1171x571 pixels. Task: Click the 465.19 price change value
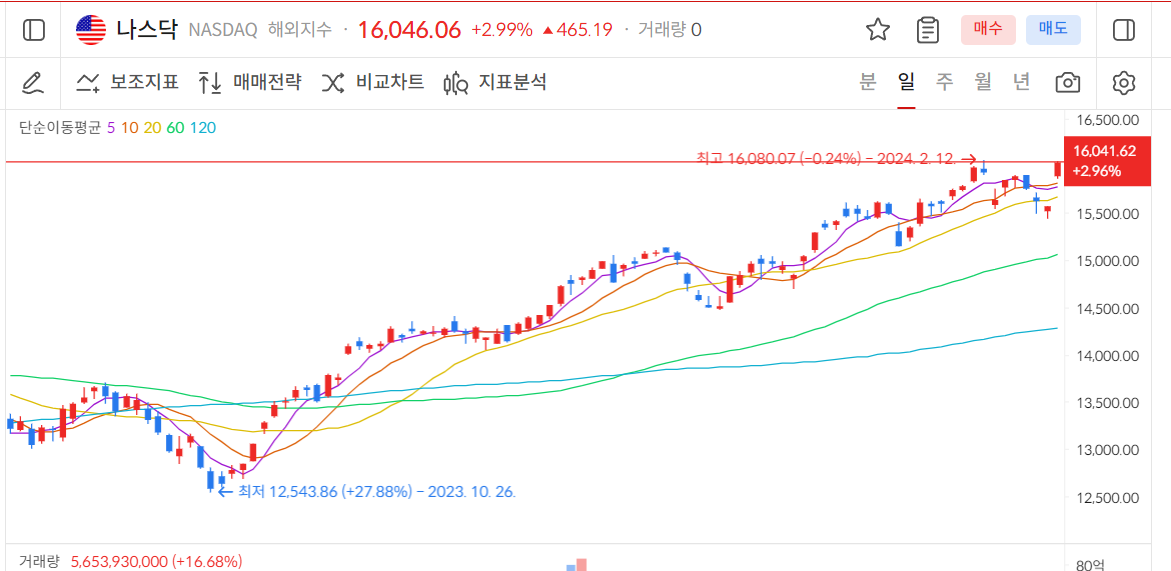pyautogui.click(x=583, y=30)
